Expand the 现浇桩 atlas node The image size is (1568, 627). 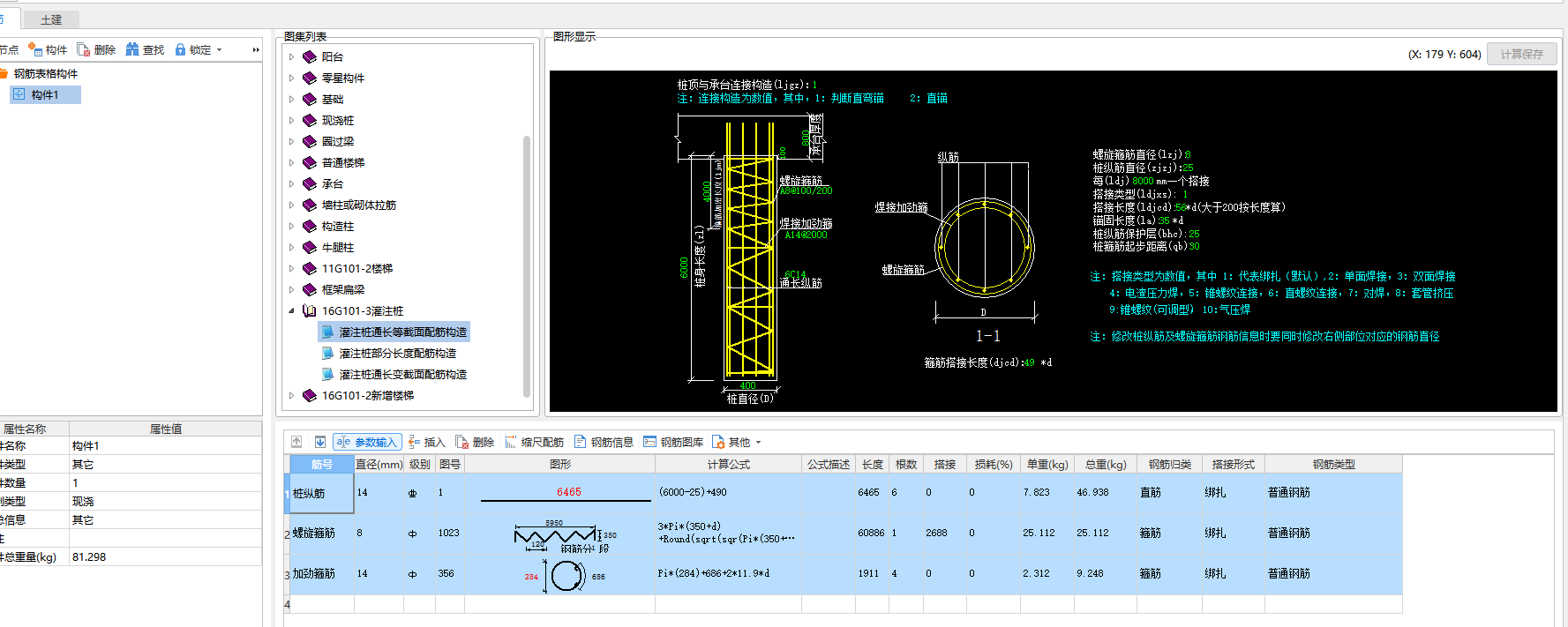pos(291,120)
